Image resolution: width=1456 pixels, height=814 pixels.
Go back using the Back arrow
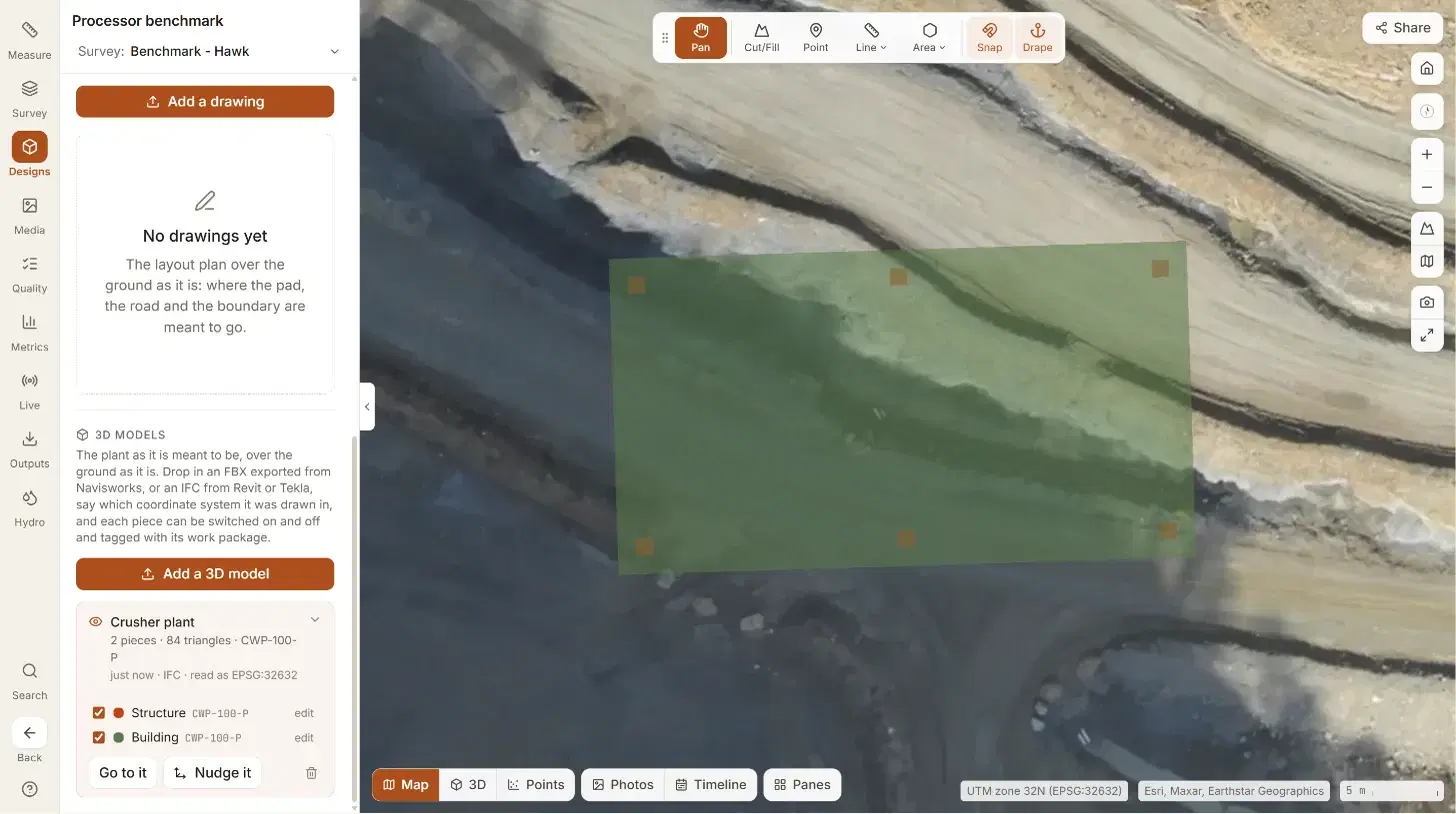coord(29,740)
